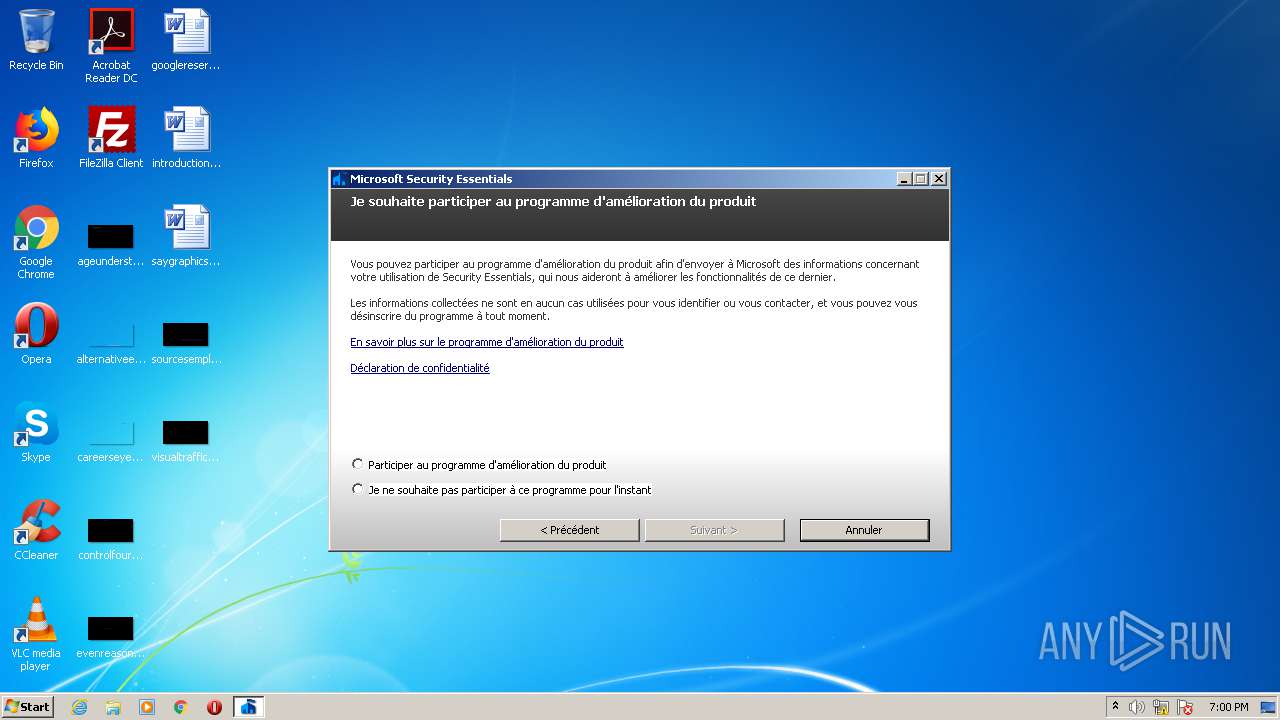This screenshot has height=720, width=1280.
Task: Open 'Déclaration de confidentialité' link
Action: pos(420,368)
